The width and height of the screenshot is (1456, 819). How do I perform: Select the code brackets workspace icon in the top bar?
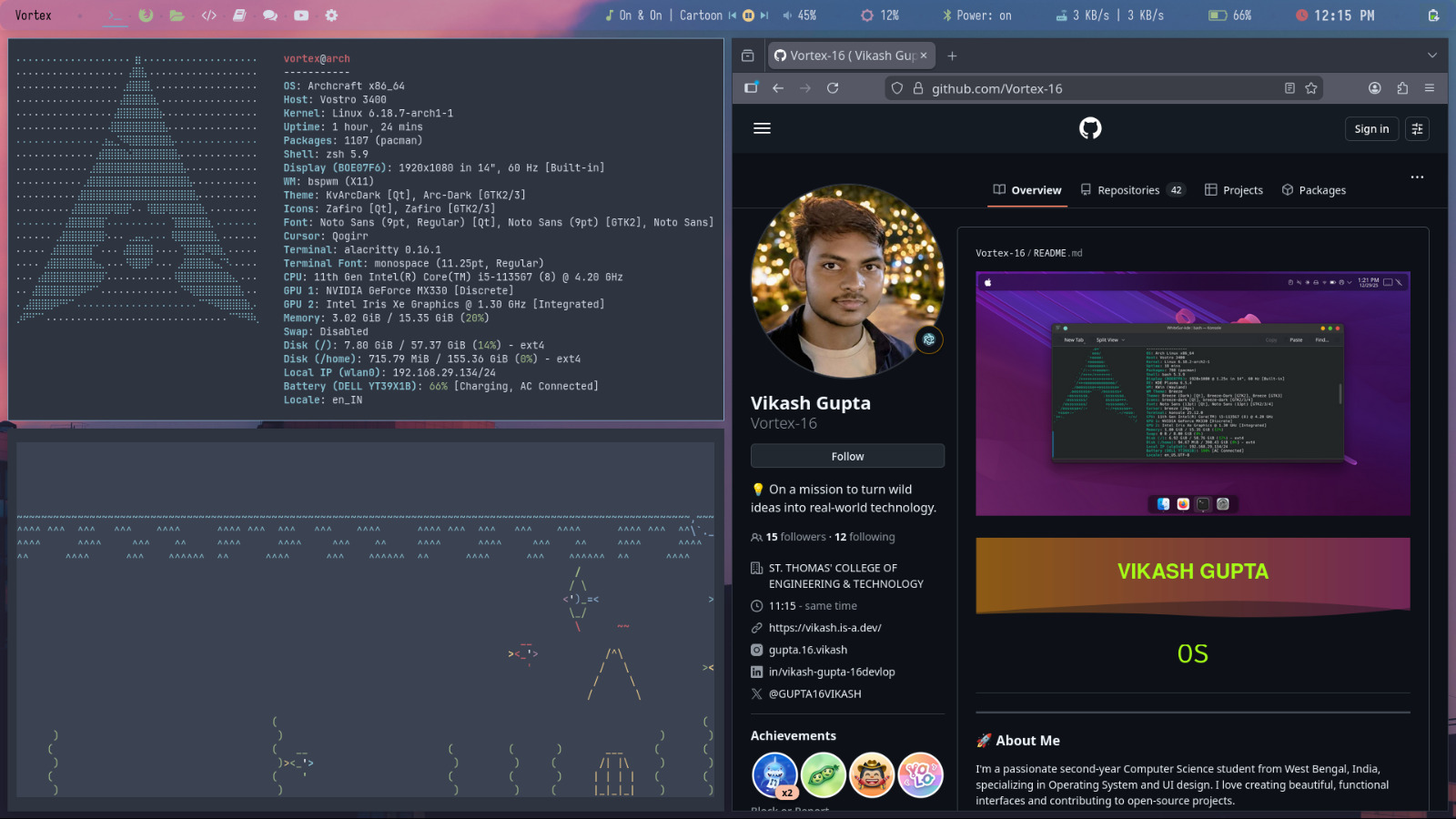[208, 15]
